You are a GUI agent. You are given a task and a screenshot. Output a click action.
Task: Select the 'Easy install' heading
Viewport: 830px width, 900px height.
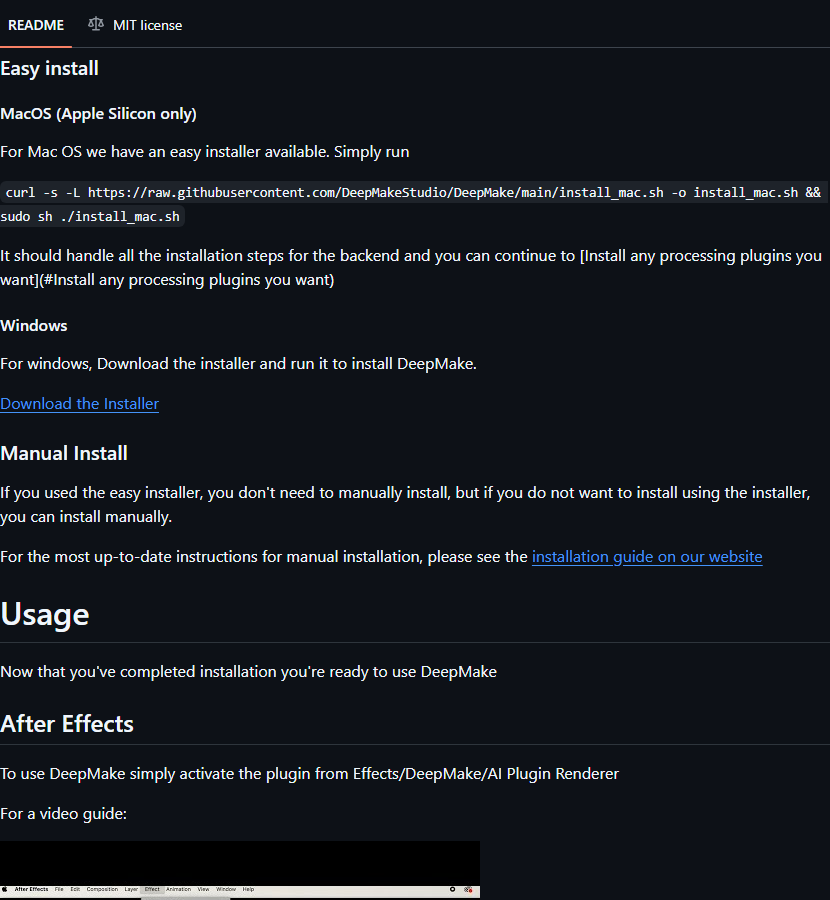coord(49,68)
